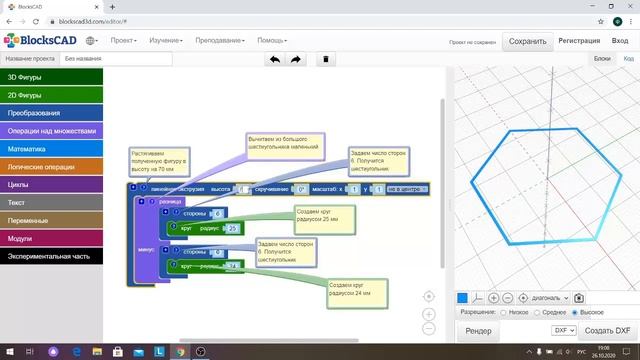Center the blocks workspace with target icon

pos(429,296)
